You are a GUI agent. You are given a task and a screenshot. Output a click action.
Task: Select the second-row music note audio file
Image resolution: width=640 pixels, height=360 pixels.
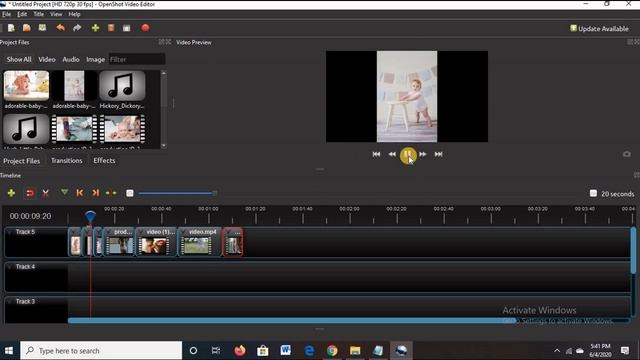(26, 129)
